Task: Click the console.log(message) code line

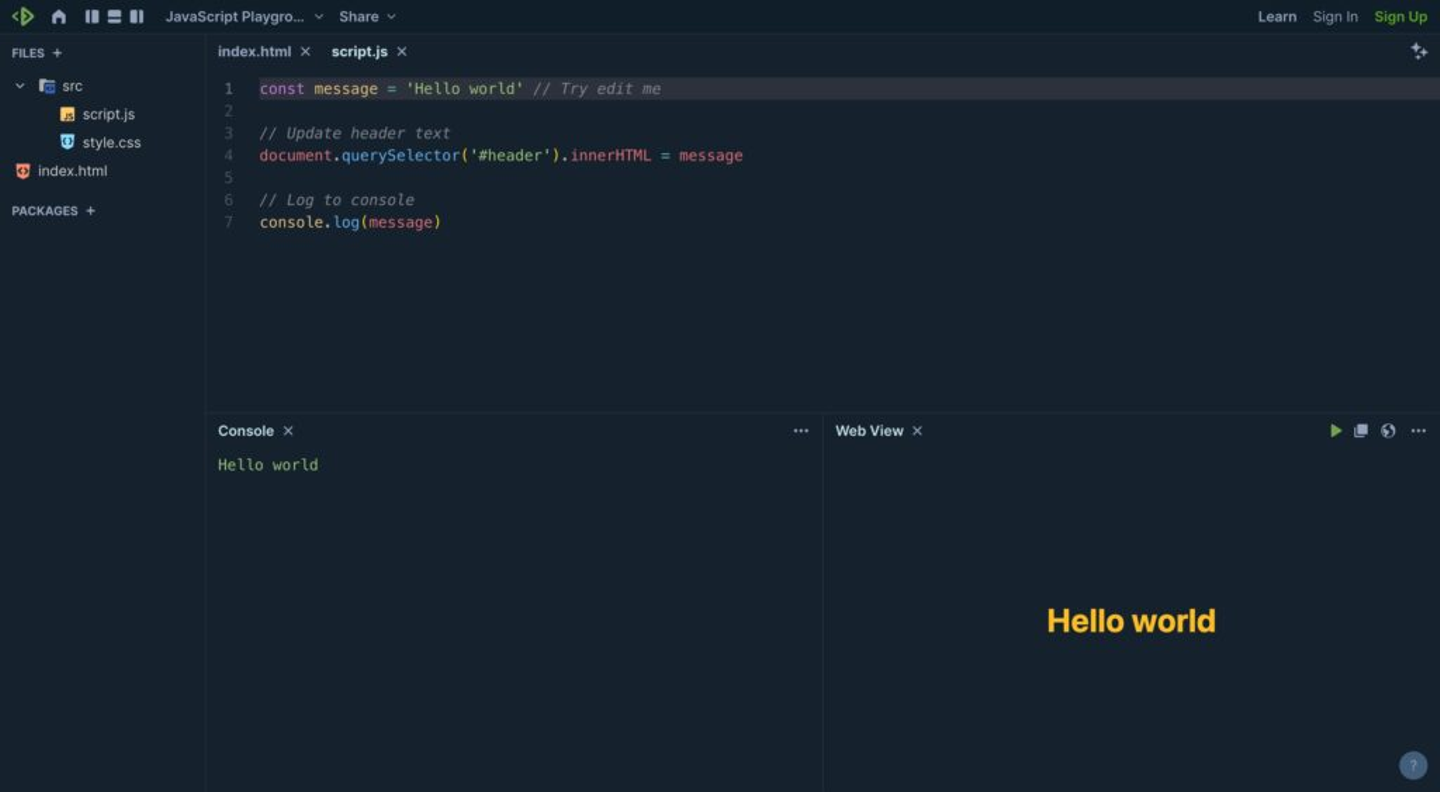Action: tap(350, 222)
